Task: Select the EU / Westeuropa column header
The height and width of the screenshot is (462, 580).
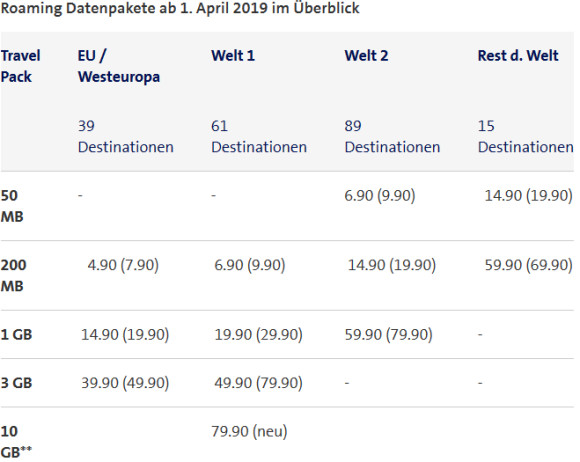Action: 119,66
